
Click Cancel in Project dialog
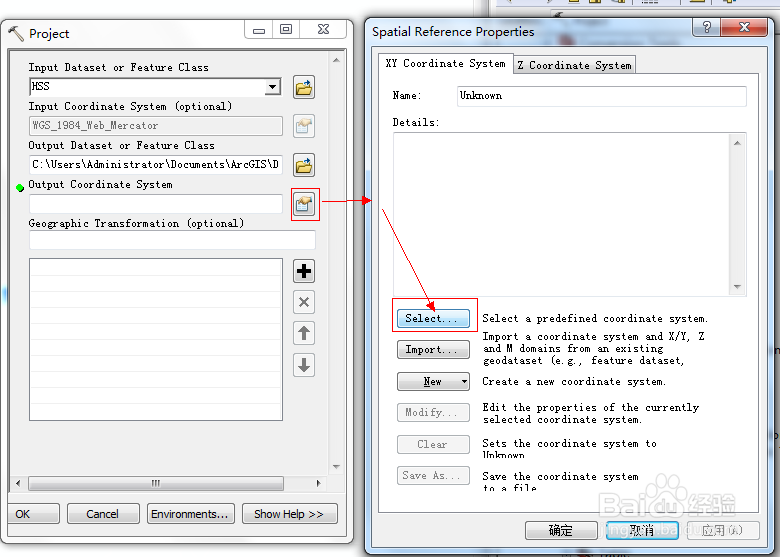[x=103, y=514]
